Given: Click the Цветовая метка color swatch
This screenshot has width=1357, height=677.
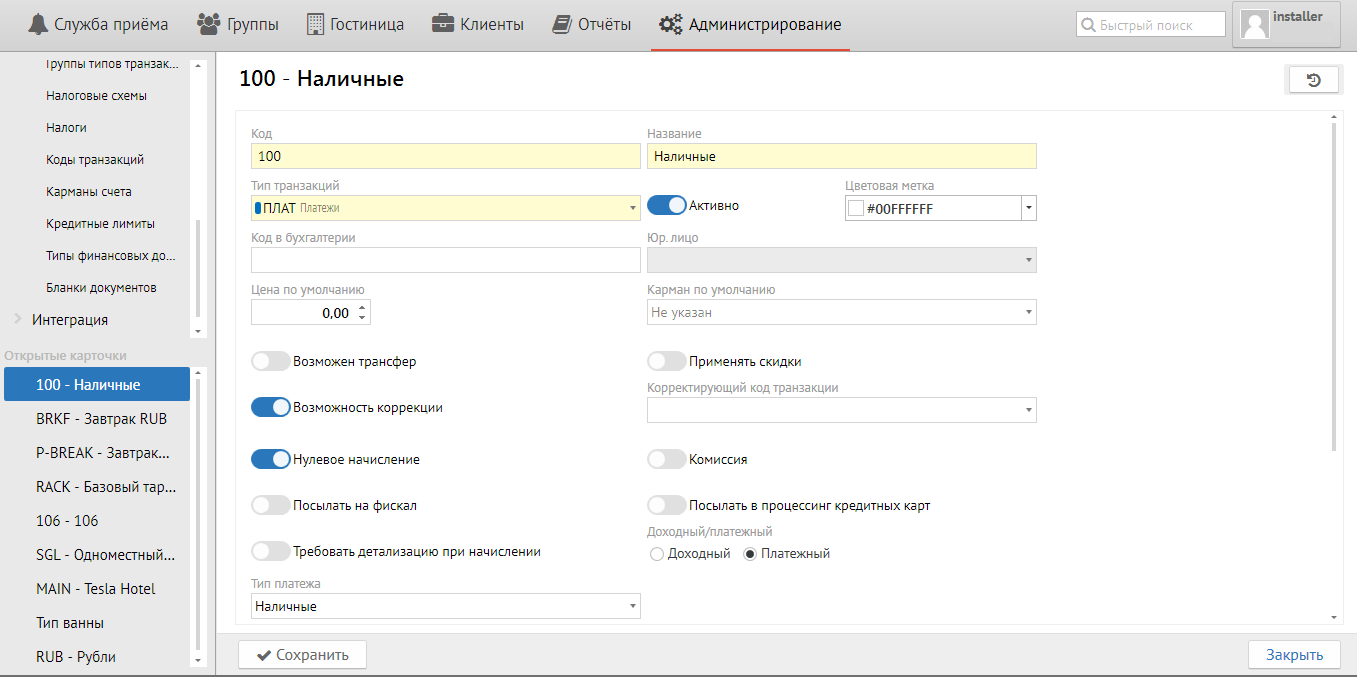Looking at the screenshot, I should [856, 208].
